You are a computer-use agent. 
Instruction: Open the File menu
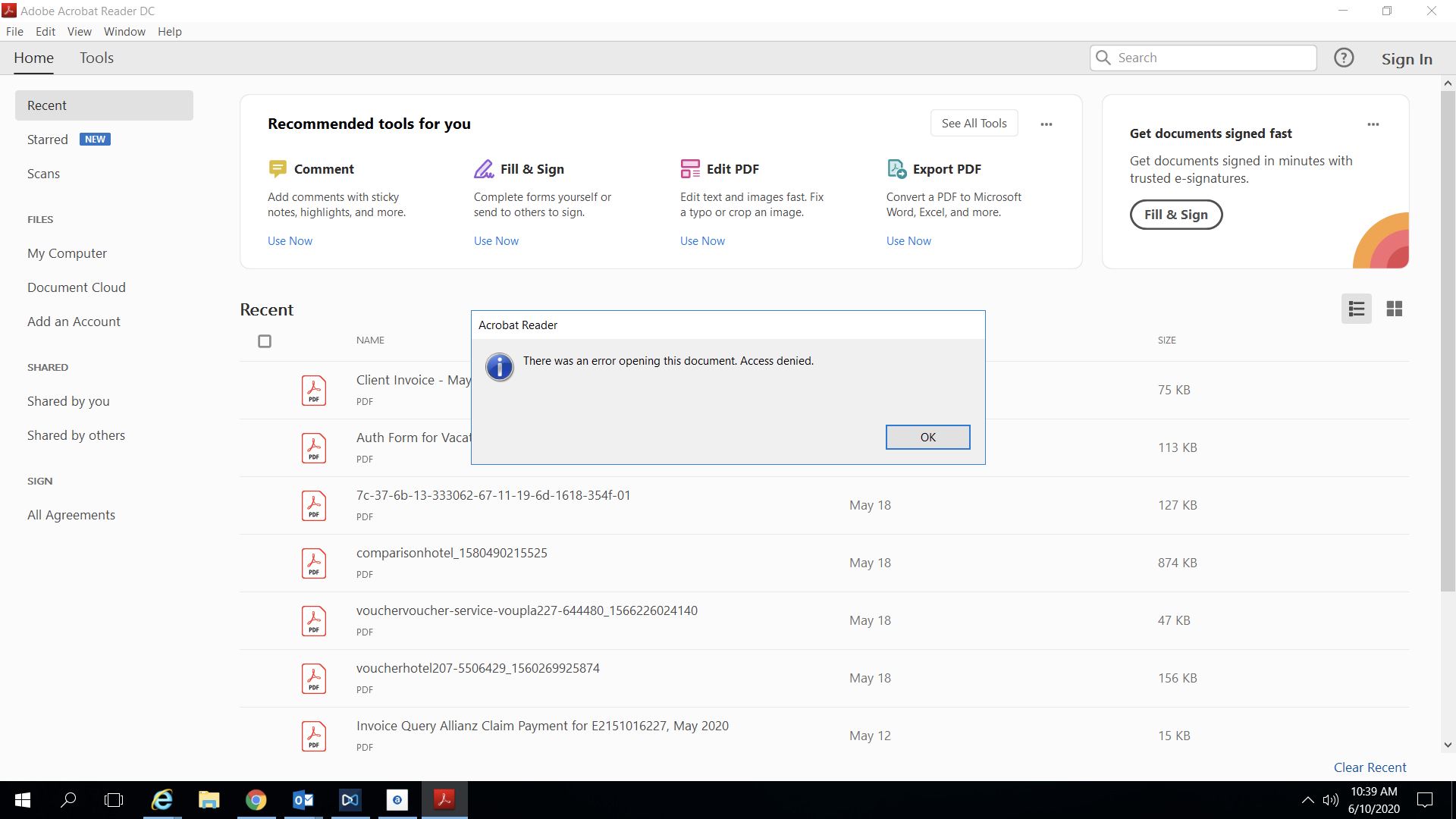(14, 31)
